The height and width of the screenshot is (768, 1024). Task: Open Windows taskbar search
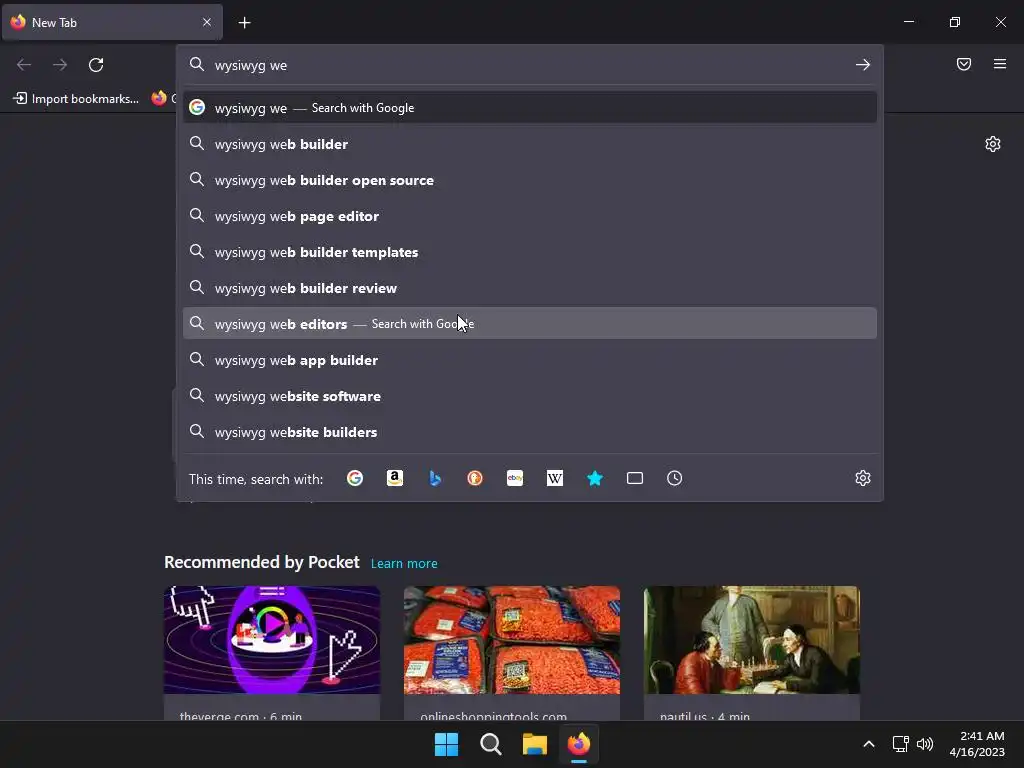490,744
